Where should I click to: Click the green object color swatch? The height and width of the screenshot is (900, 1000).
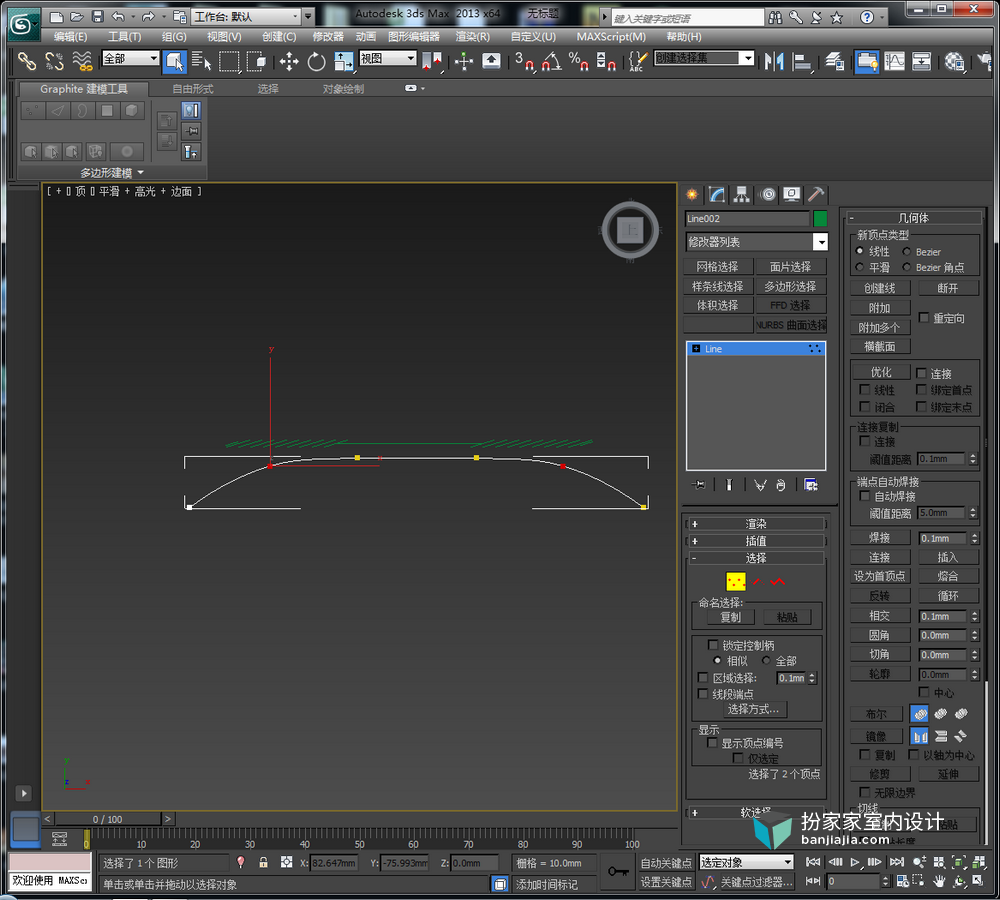click(x=820, y=219)
